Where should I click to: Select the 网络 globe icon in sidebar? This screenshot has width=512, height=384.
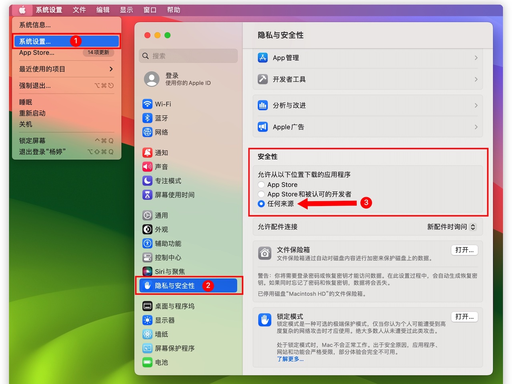147,132
